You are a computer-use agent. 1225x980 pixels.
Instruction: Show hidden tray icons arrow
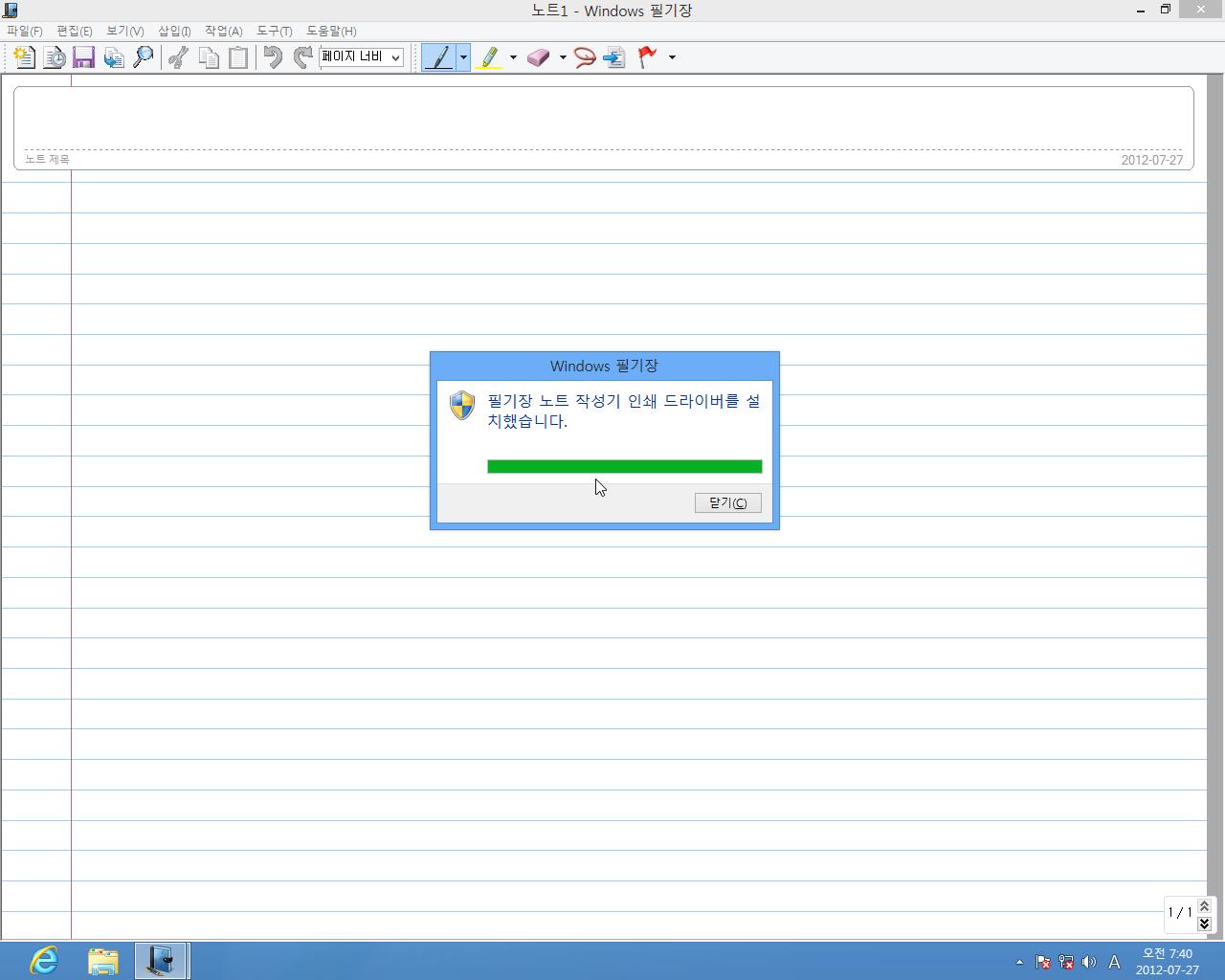[x=1019, y=962]
